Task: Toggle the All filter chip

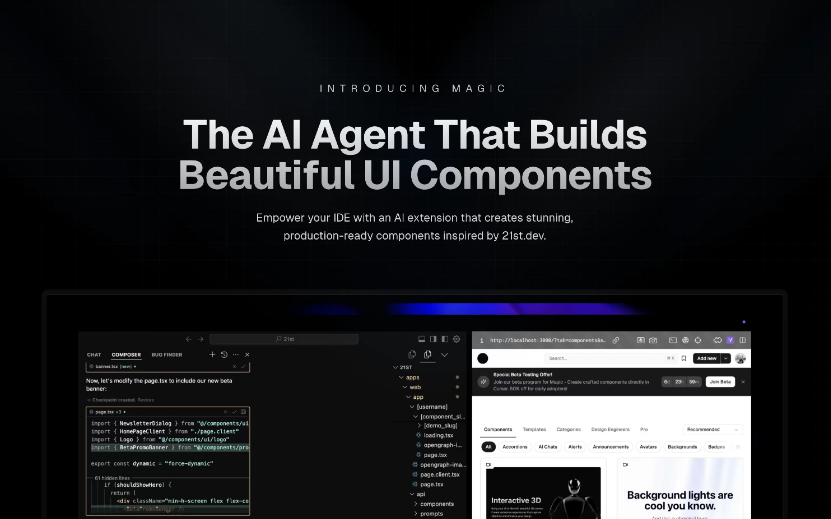Action: (489, 447)
